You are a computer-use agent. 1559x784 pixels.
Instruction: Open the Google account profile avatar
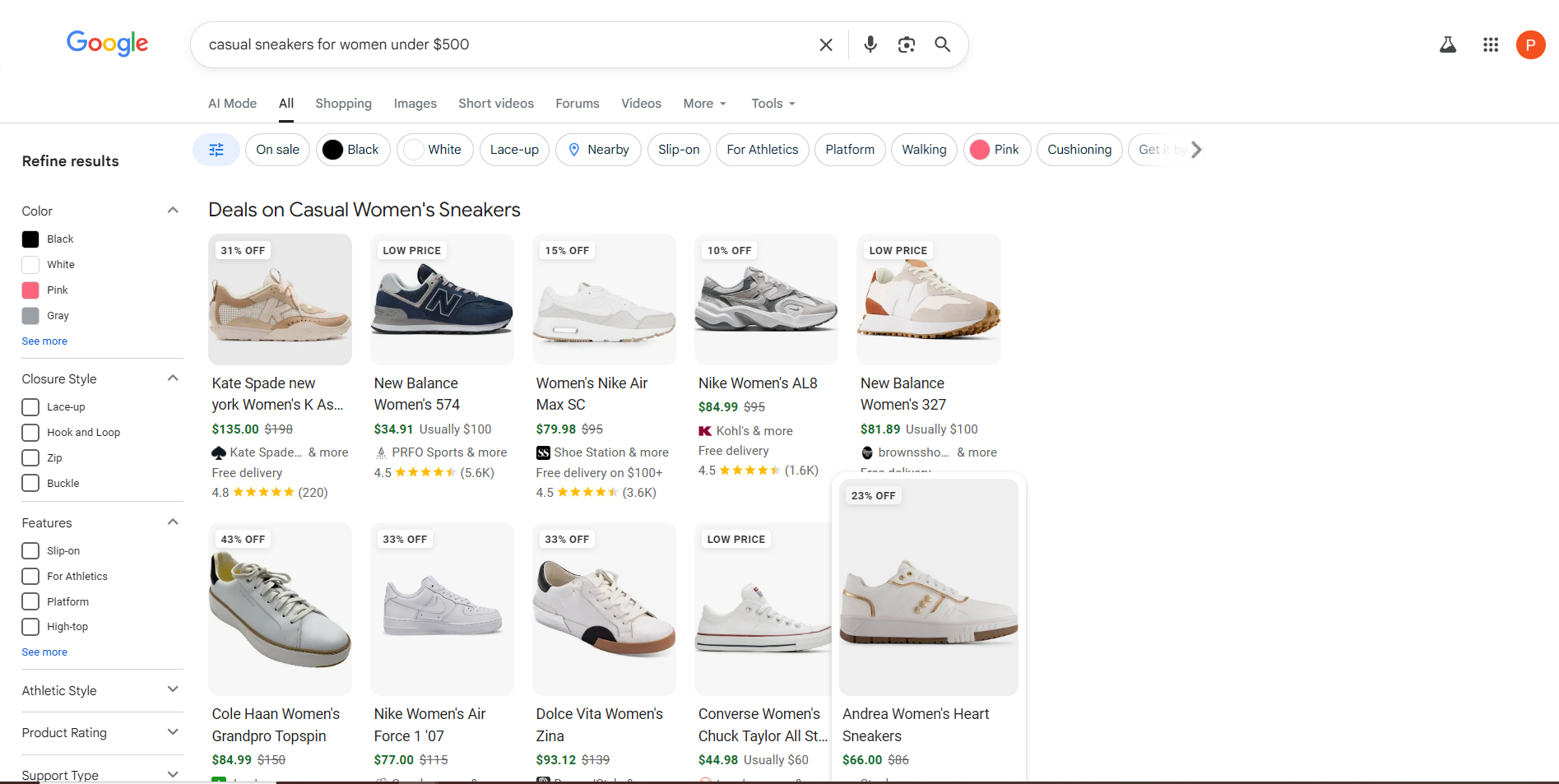click(x=1530, y=44)
